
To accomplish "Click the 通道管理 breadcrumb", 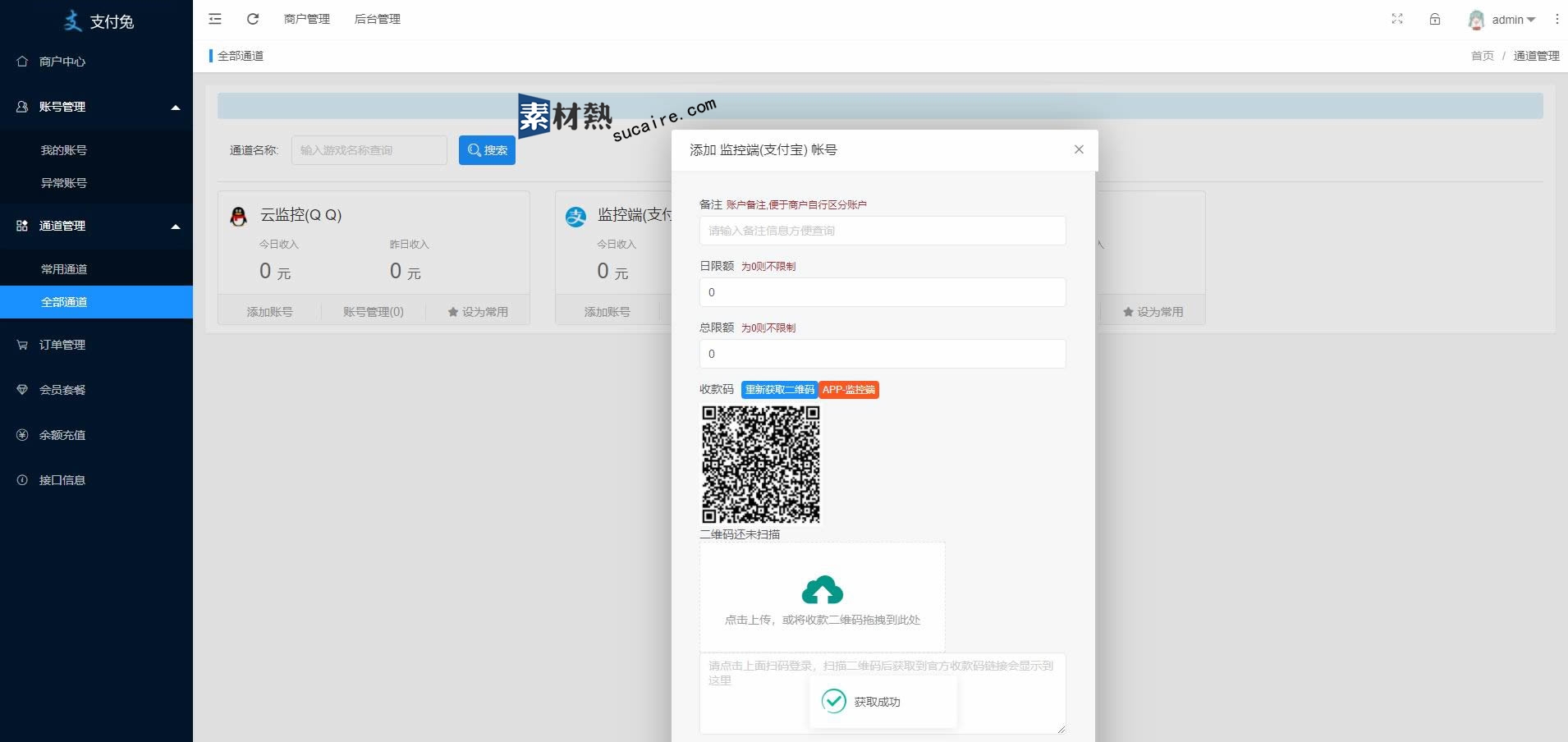I will pyautogui.click(x=1536, y=56).
